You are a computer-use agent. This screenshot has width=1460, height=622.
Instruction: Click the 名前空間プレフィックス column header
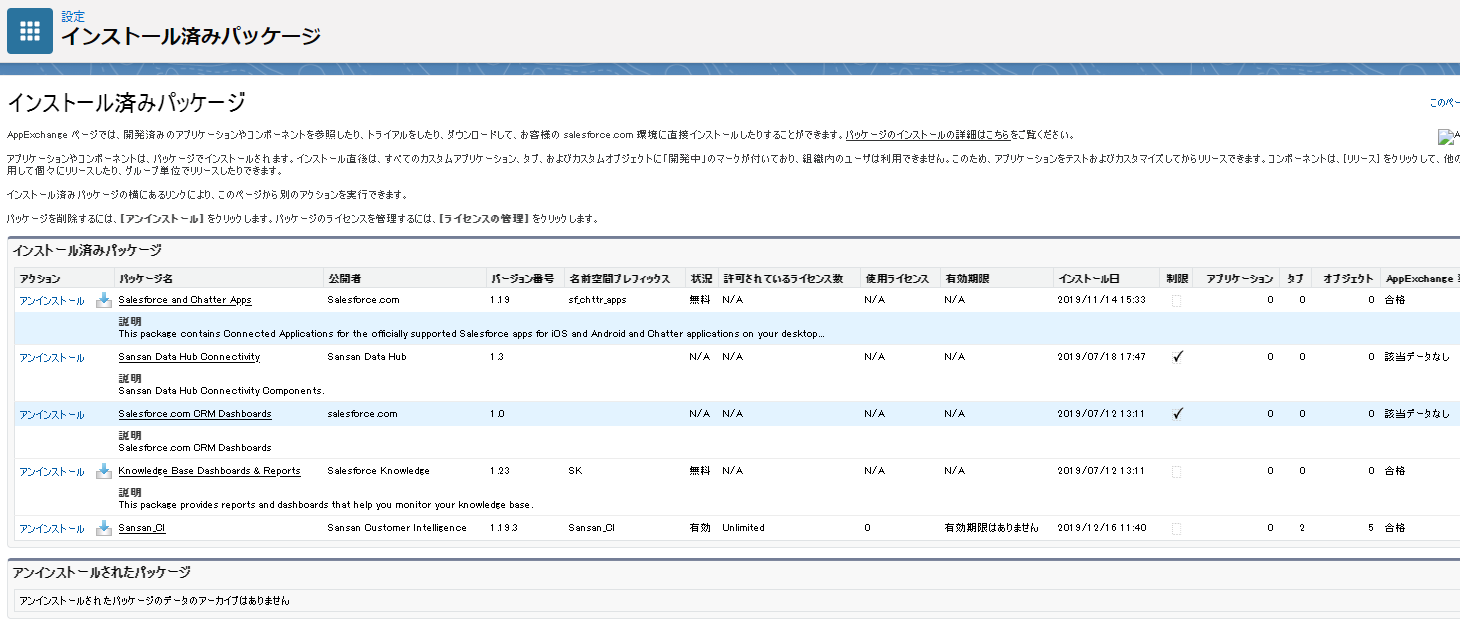pos(619,278)
